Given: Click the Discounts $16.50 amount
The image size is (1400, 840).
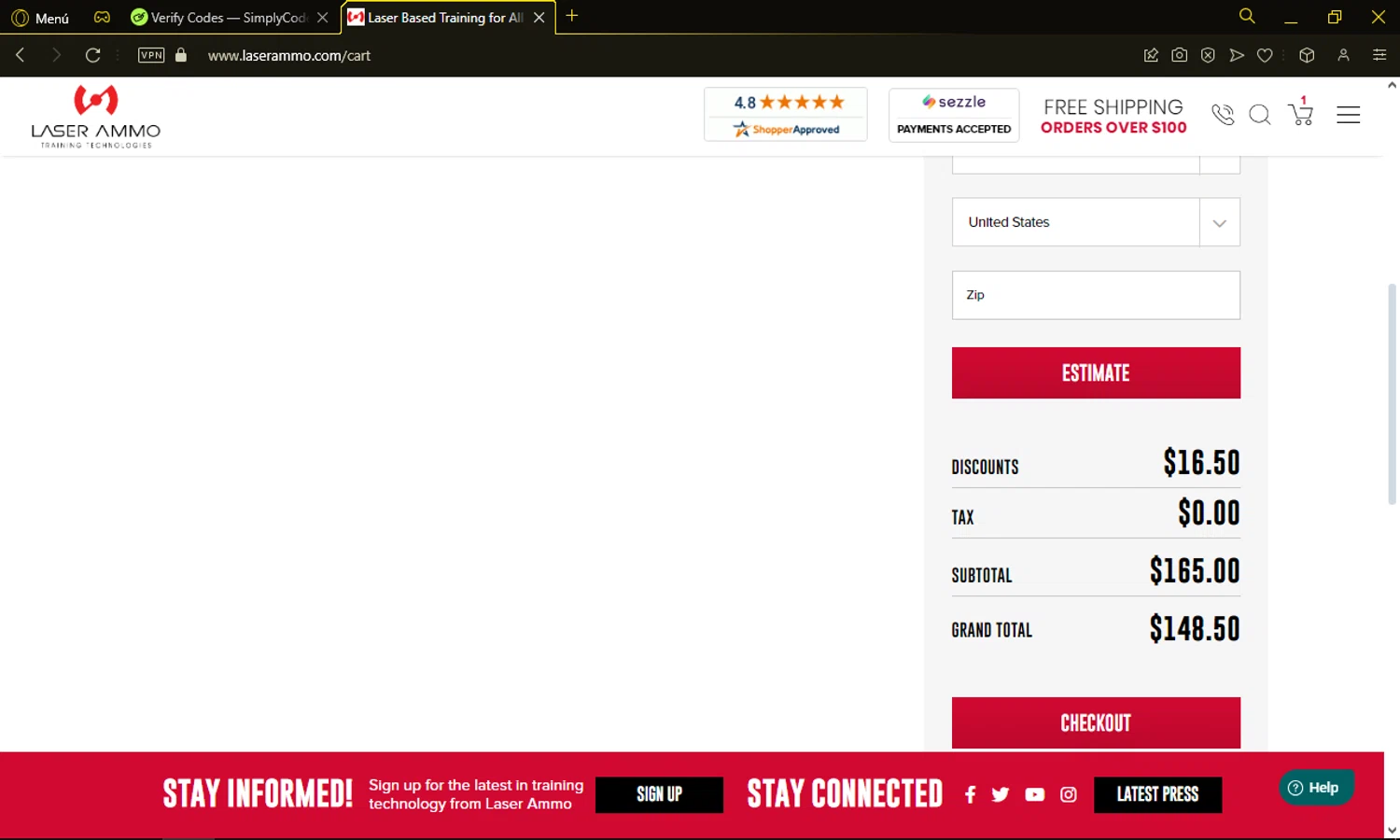Looking at the screenshot, I should 1201,462.
